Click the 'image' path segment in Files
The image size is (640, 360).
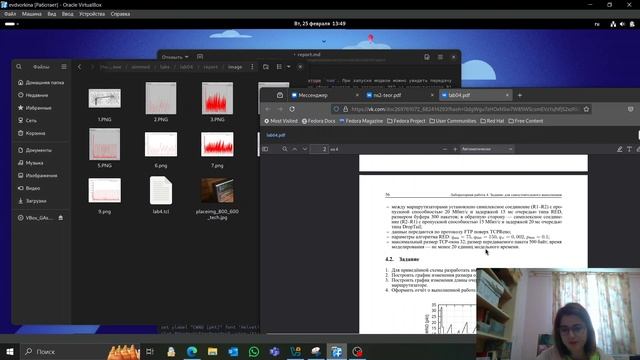coord(235,67)
